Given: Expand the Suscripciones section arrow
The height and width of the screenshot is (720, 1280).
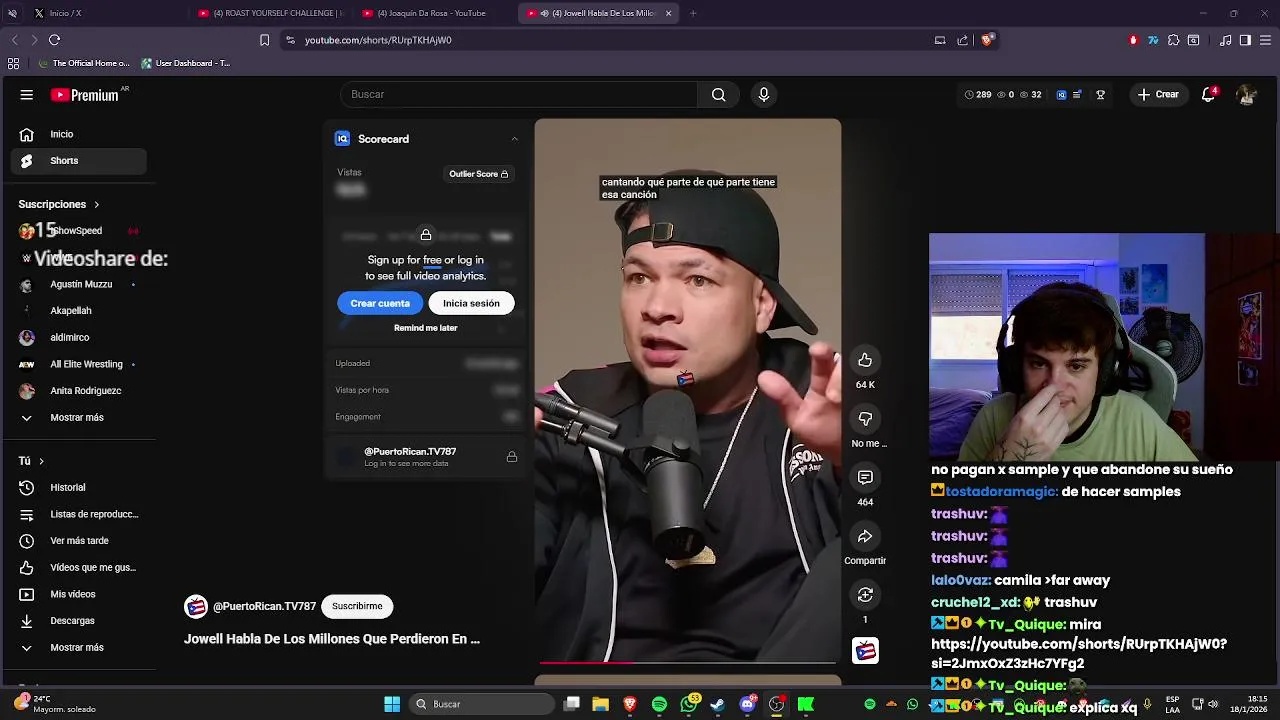Looking at the screenshot, I should coord(96,204).
